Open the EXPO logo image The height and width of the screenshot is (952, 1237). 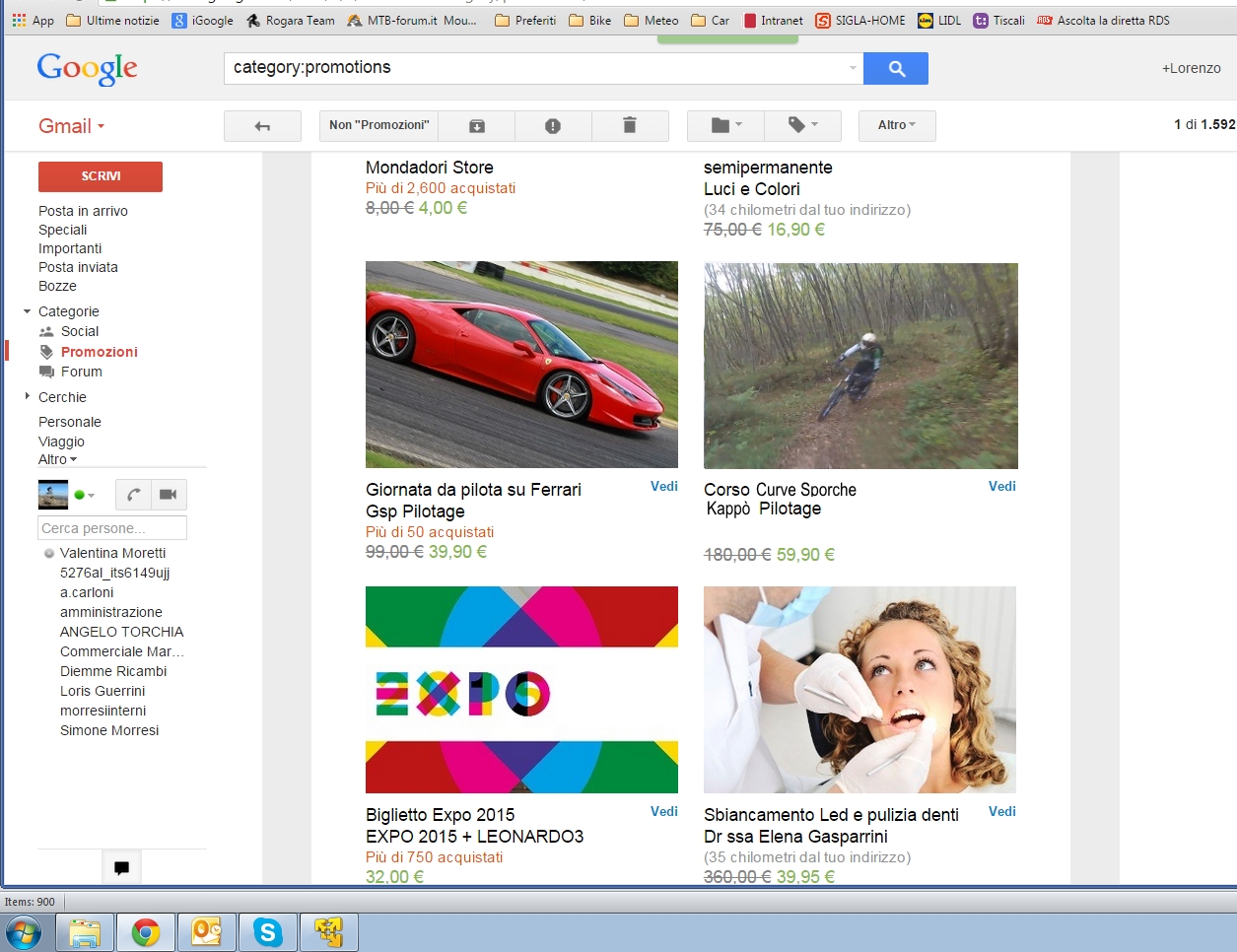tap(521, 690)
